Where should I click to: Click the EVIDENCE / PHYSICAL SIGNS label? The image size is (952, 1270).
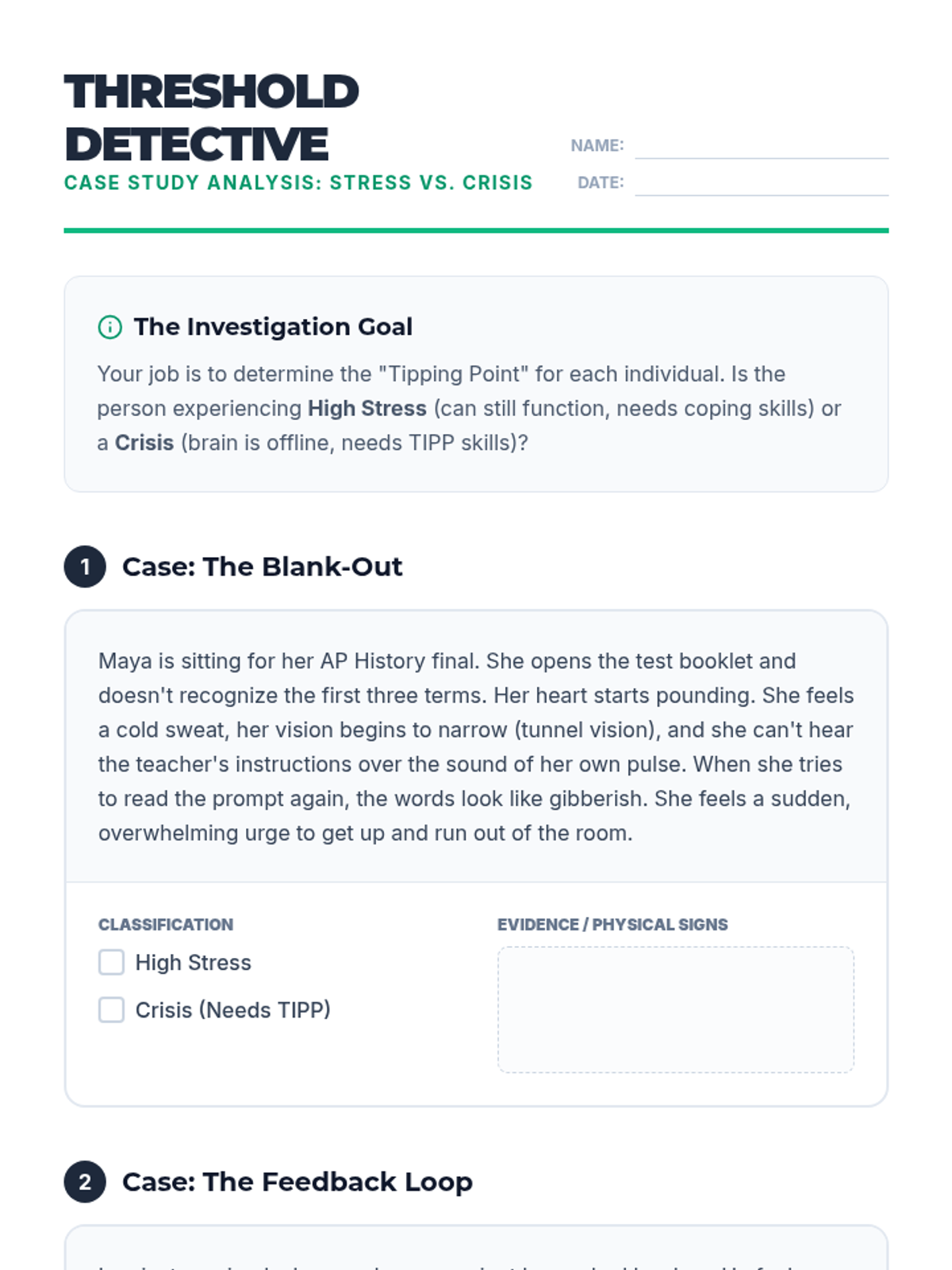[x=612, y=925]
